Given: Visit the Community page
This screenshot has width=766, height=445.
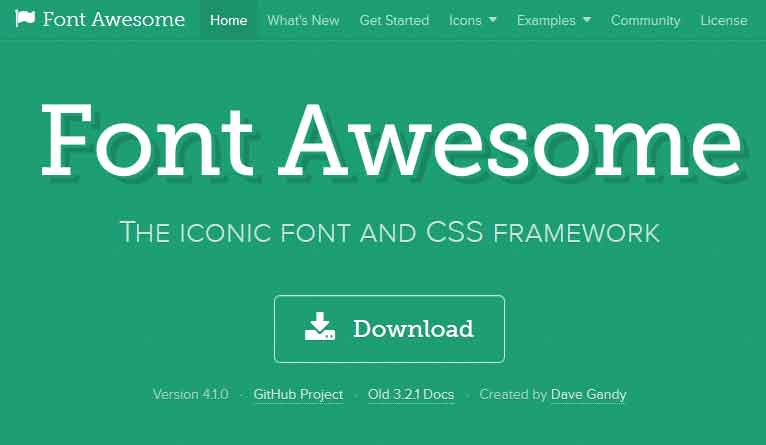Looking at the screenshot, I should [645, 20].
